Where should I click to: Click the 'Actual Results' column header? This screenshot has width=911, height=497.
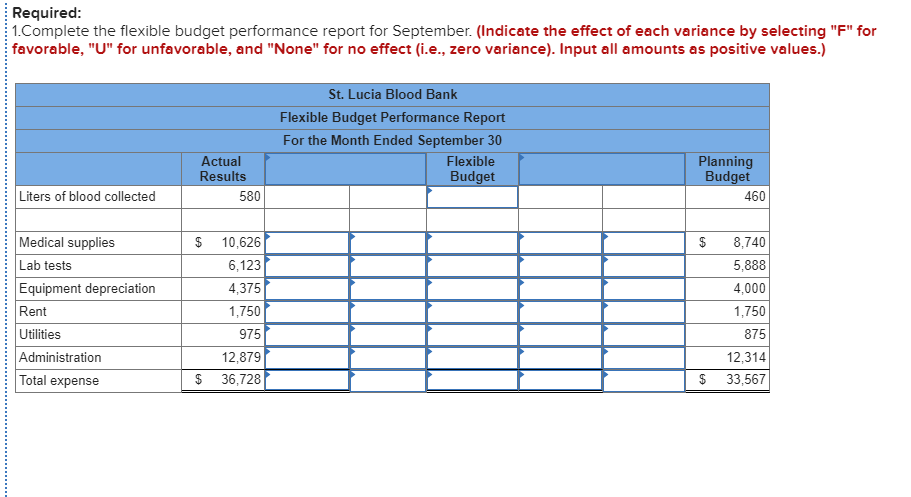pyautogui.click(x=223, y=169)
